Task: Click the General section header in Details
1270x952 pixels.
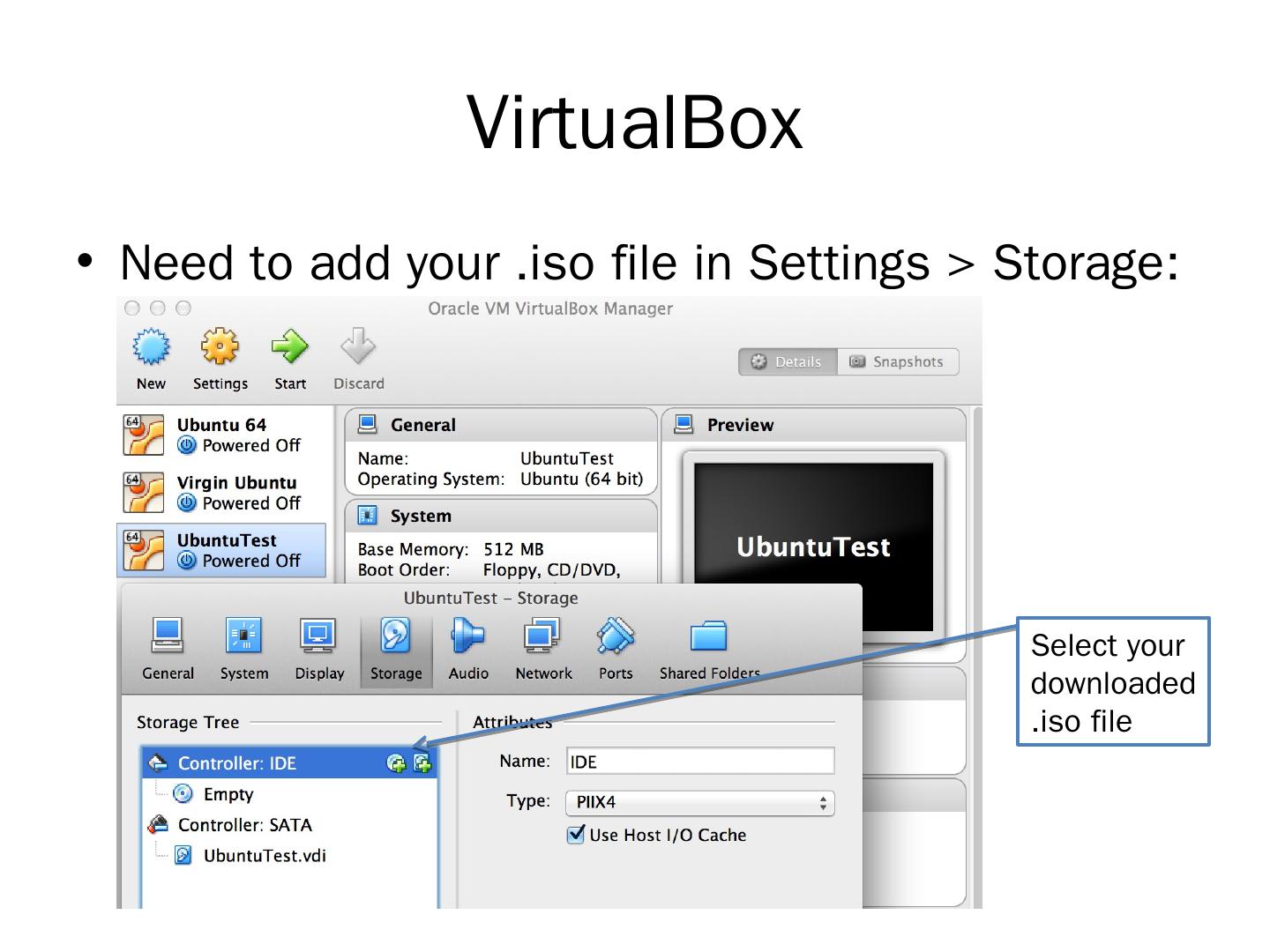Action: pyautogui.click(x=501, y=425)
